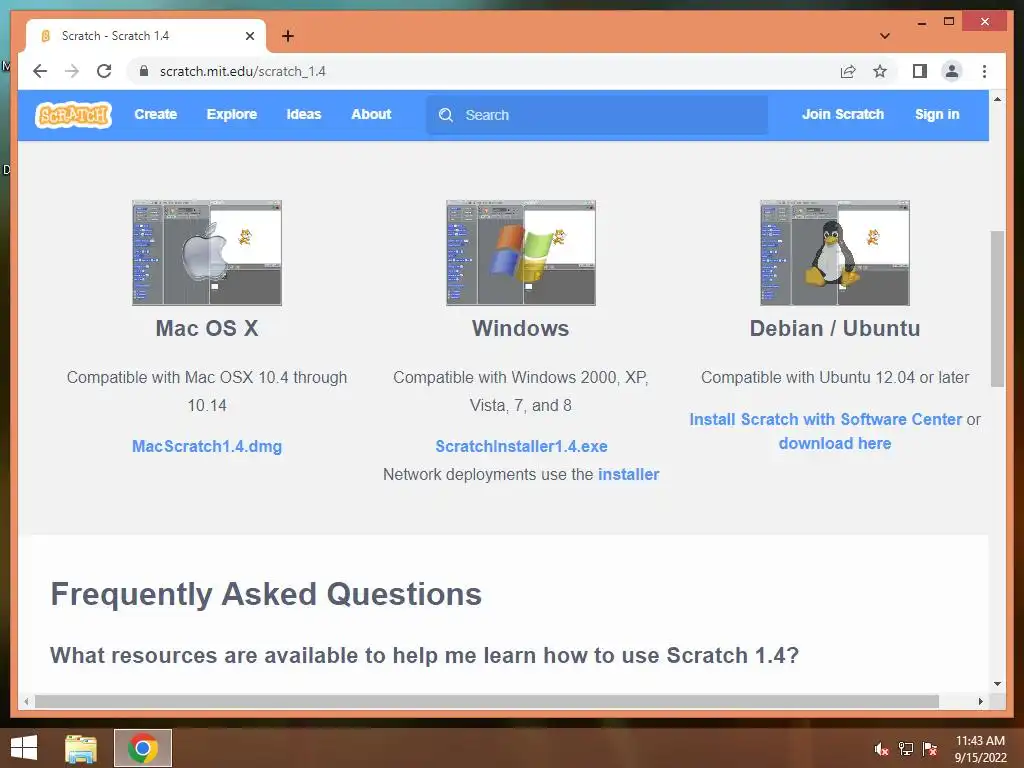Click the muted volume tray icon

881,749
